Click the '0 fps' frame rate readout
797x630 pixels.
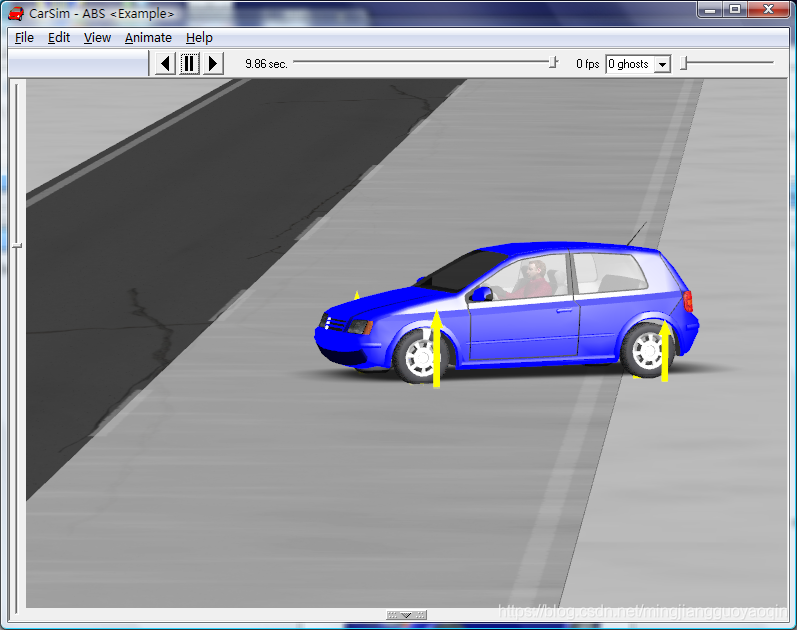[x=588, y=64]
